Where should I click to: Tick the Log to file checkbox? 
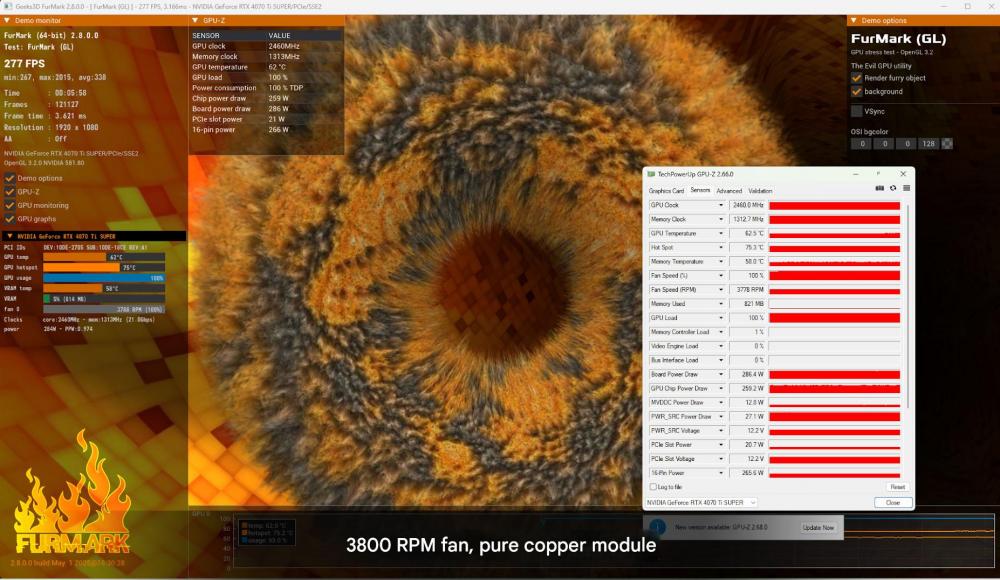pos(654,487)
